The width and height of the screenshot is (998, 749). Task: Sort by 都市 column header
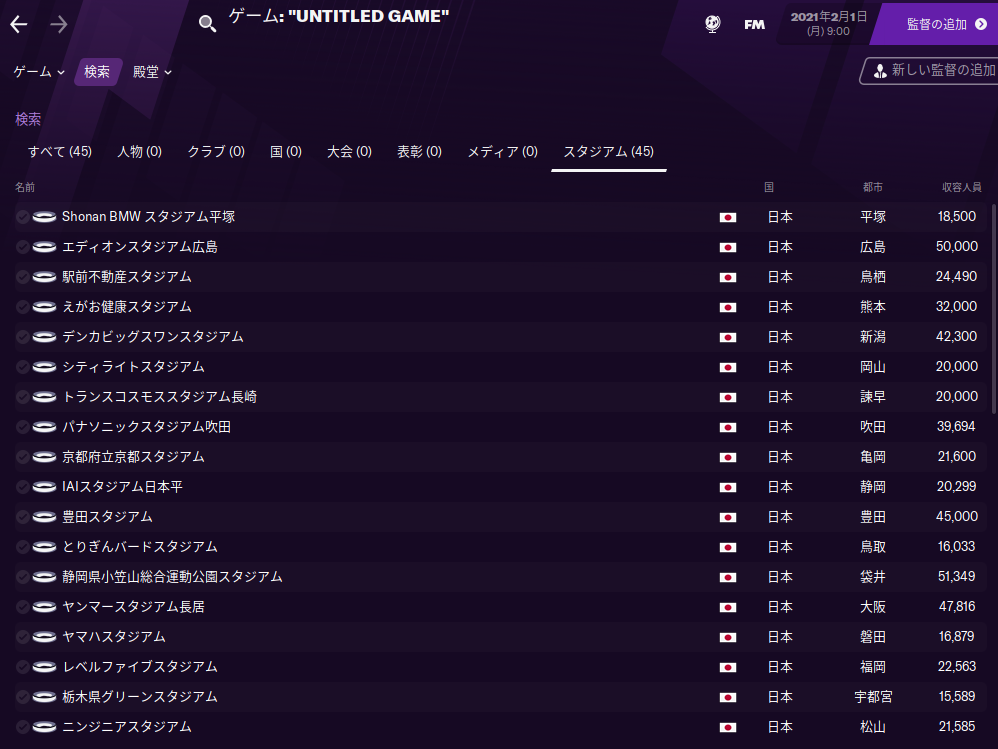pos(873,187)
